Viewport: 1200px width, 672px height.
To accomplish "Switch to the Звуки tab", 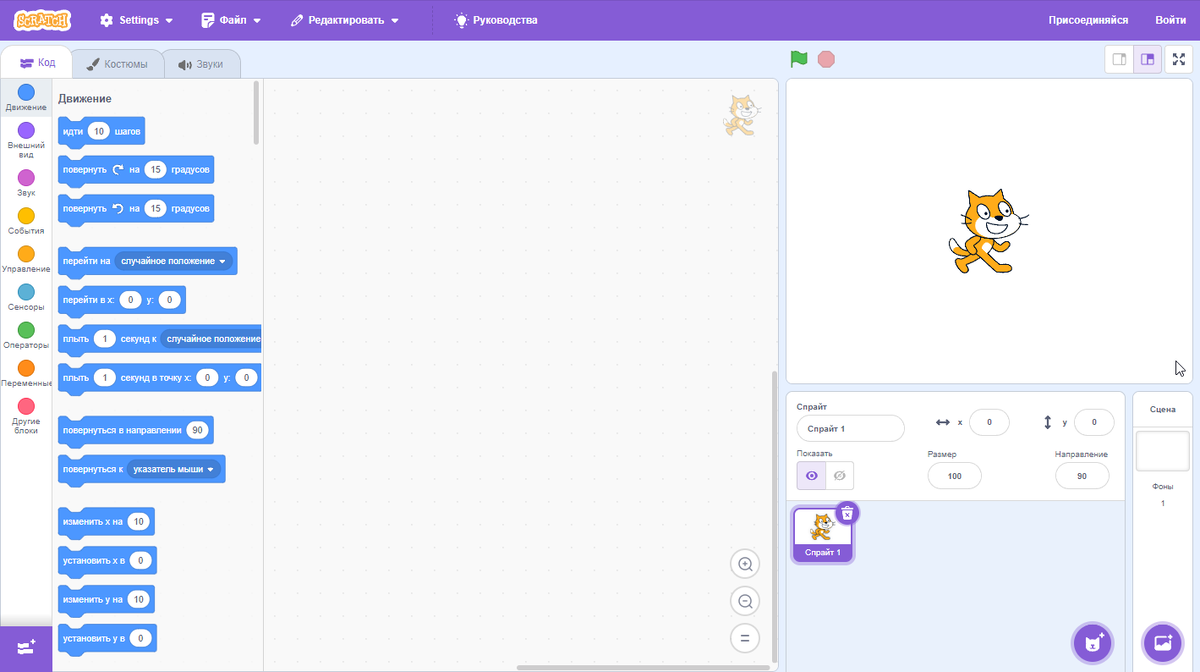I will (x=201, y=64).
